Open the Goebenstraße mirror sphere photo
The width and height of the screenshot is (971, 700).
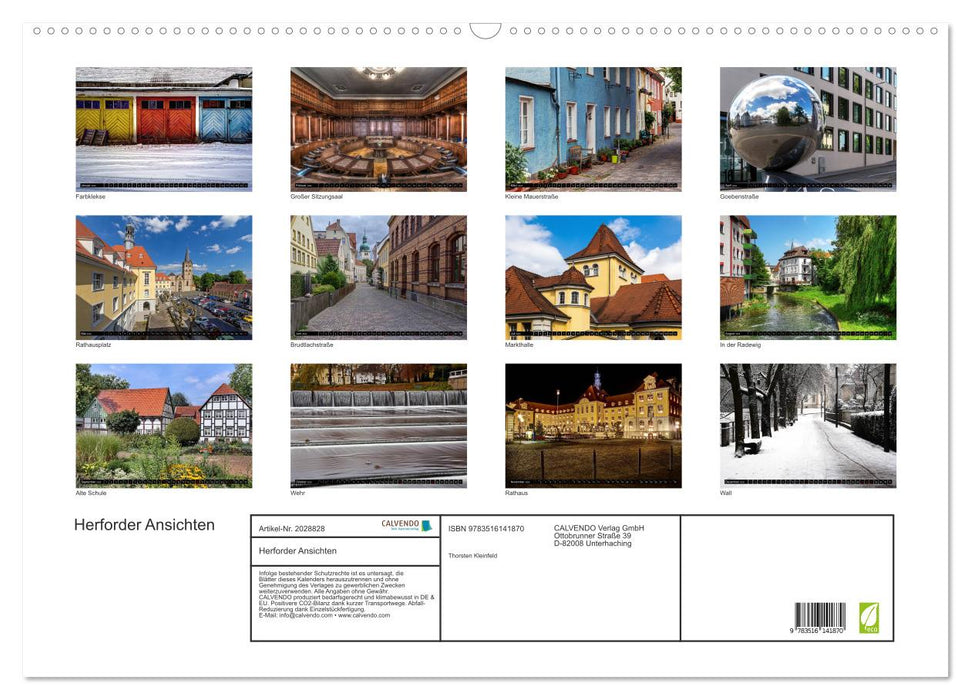coord(807,128)
